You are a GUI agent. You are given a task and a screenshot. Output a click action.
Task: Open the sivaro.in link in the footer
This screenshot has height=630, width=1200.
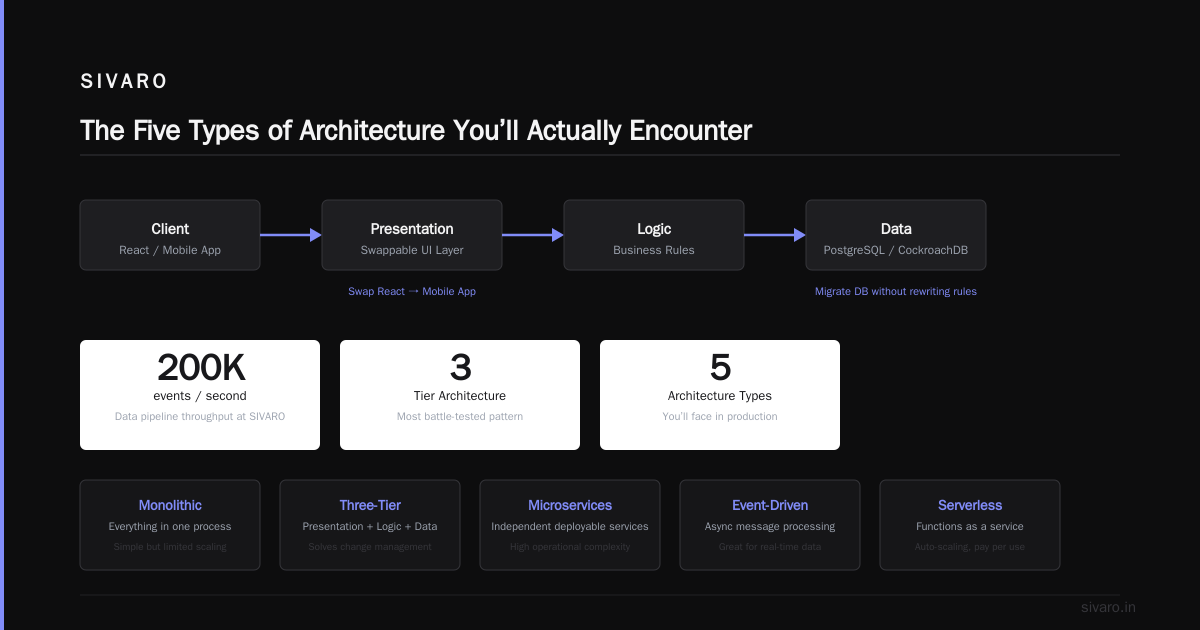point(1108,607)
